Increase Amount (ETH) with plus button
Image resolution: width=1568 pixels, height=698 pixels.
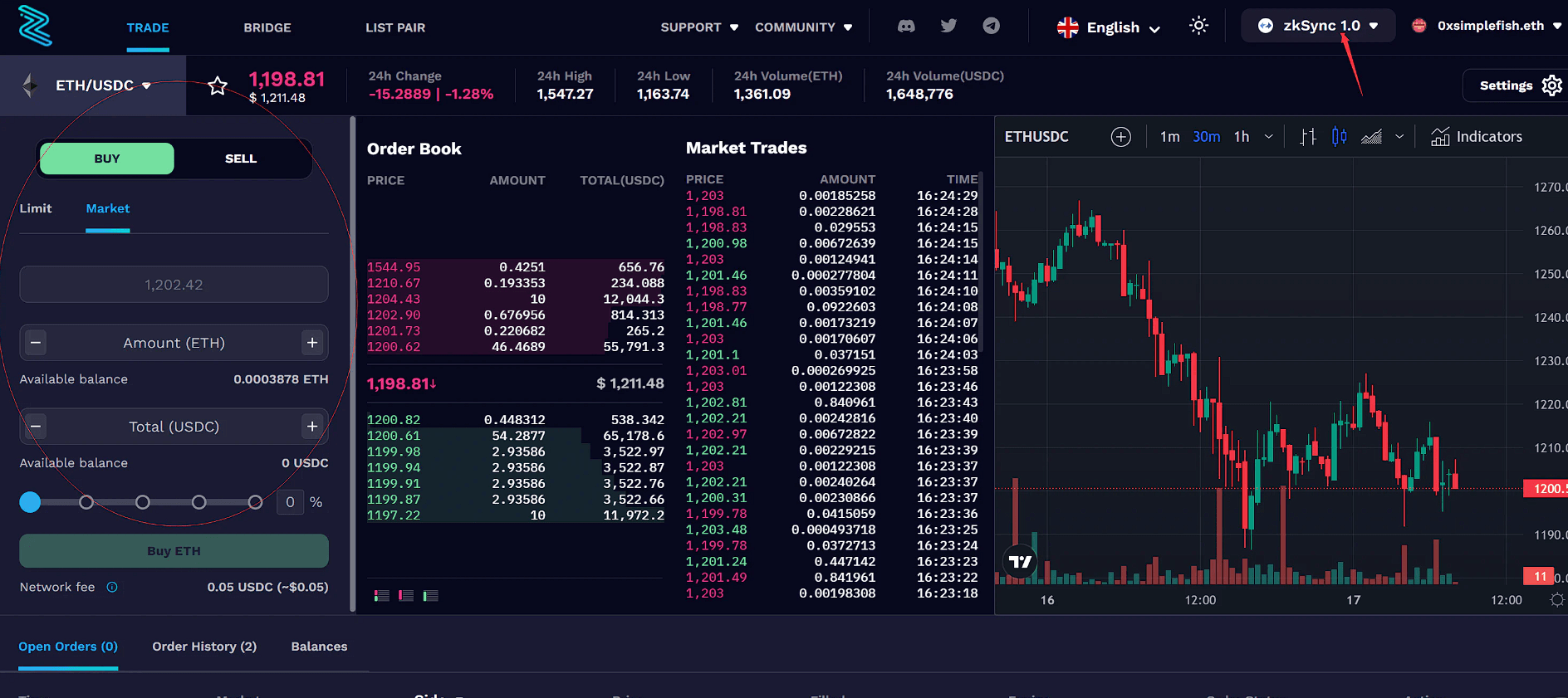pos(312,342)
